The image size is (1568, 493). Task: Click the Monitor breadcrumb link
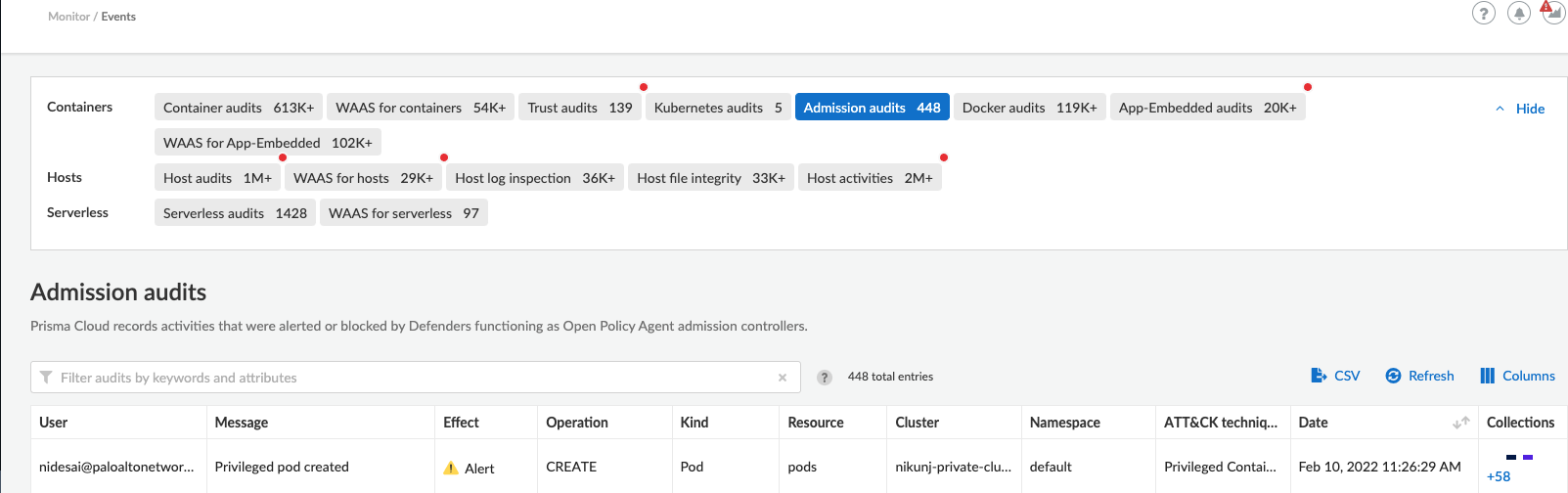tap(68, 17)
